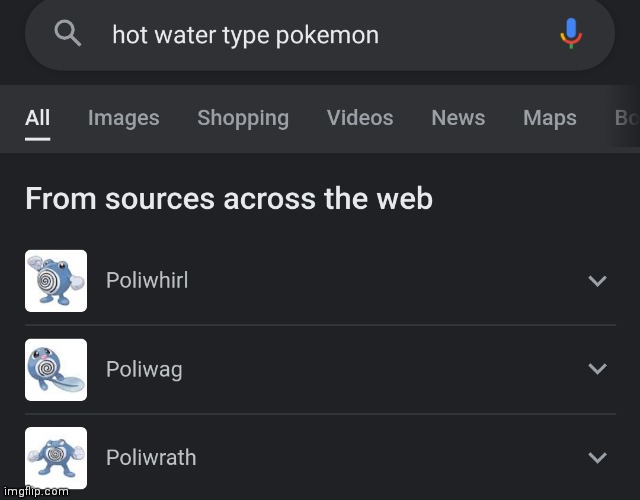Click the Poliwag thumbnail image
Viewport: 640px width, 500px height.
56,370
